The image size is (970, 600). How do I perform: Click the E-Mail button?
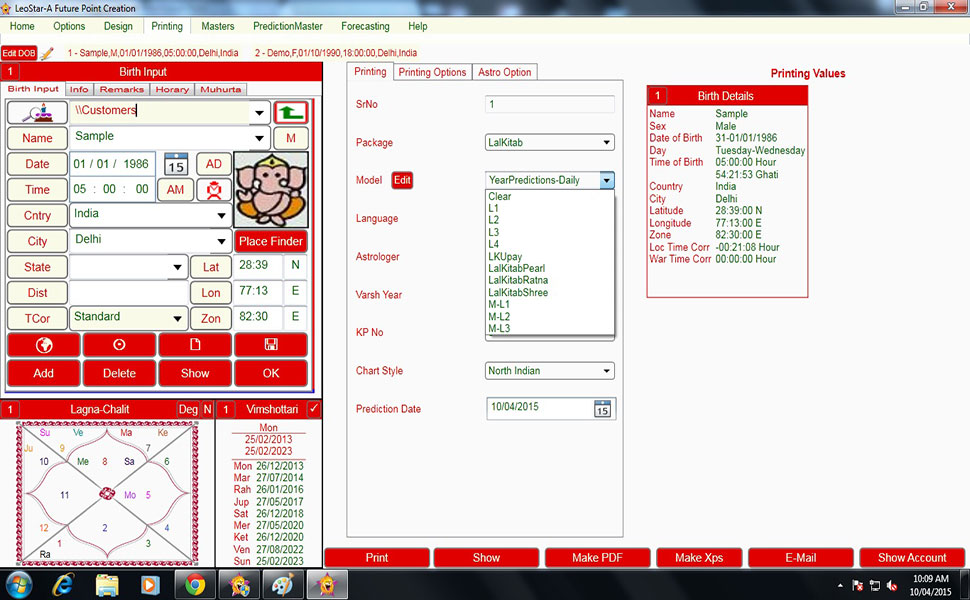pos(800,558)
